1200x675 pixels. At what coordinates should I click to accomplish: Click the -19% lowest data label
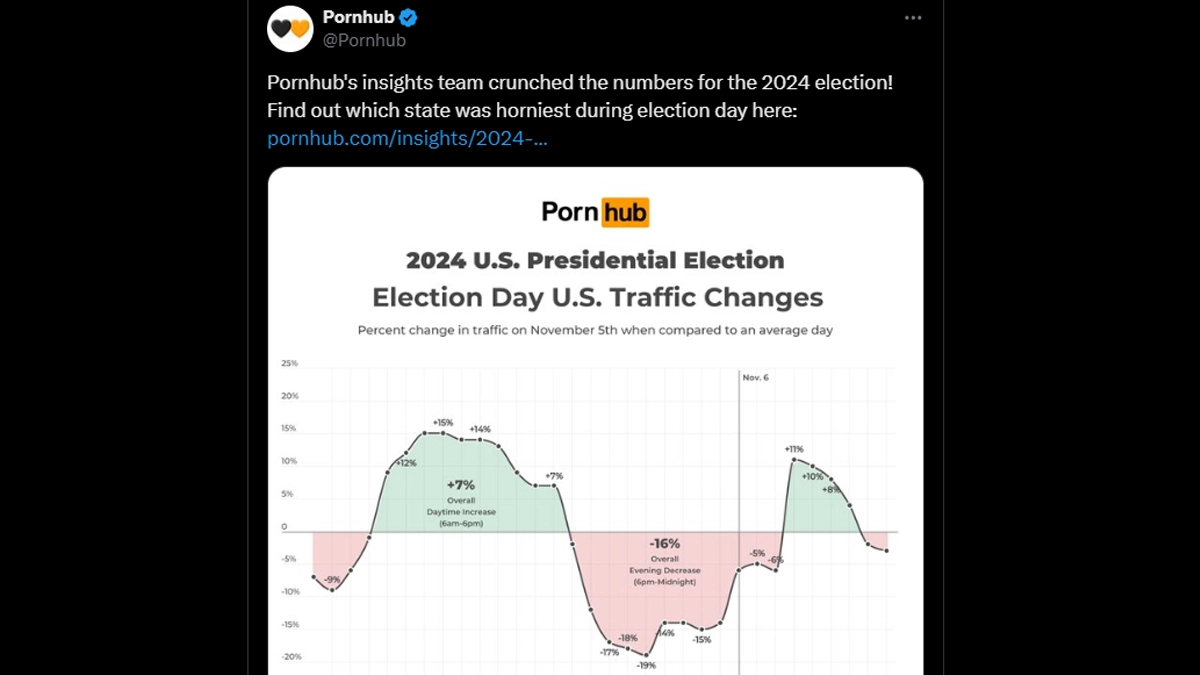[x=646, y=665]
